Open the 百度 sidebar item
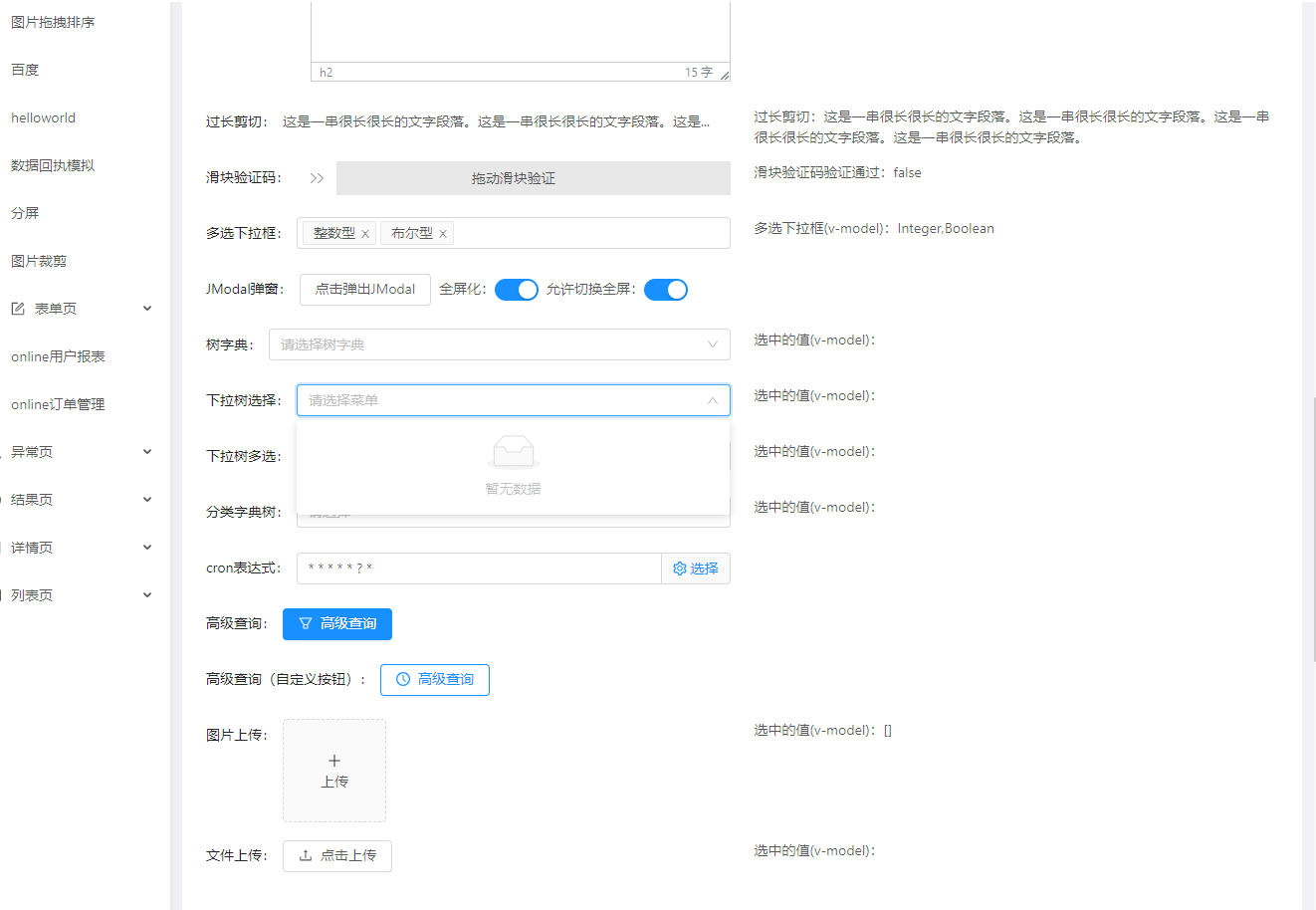The height and width of the screenshot is (910, 1316). pos(25,70)
